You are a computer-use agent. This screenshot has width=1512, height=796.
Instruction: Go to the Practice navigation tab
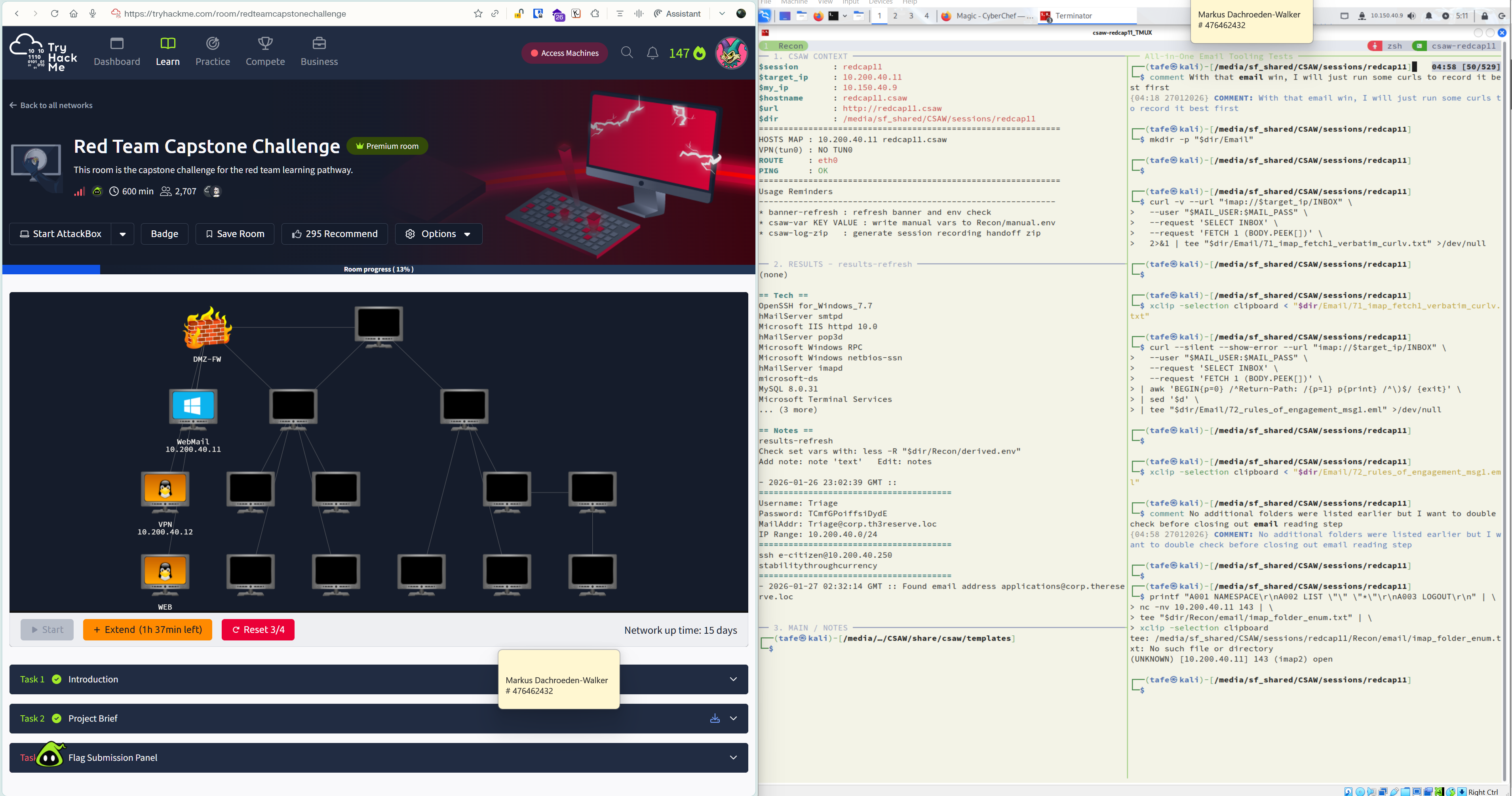click(x=213, y=52)
